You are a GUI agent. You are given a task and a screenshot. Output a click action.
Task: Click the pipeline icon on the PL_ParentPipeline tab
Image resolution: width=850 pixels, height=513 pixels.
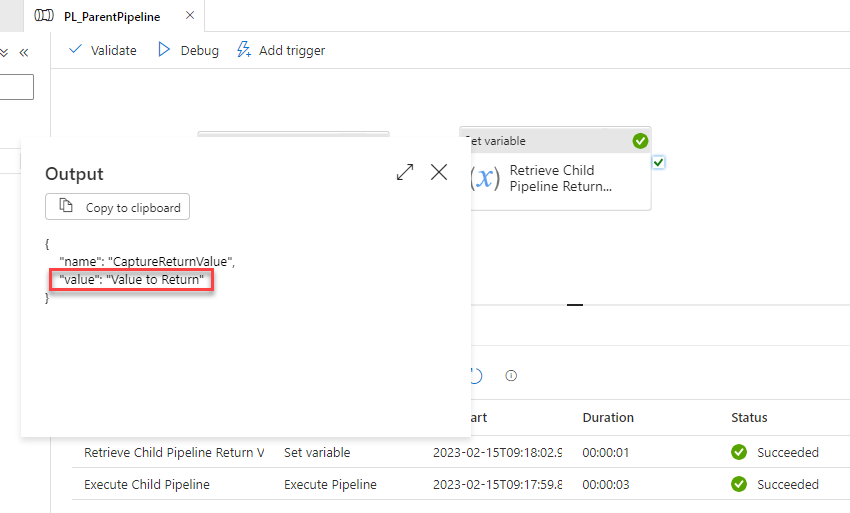[44, 16]
